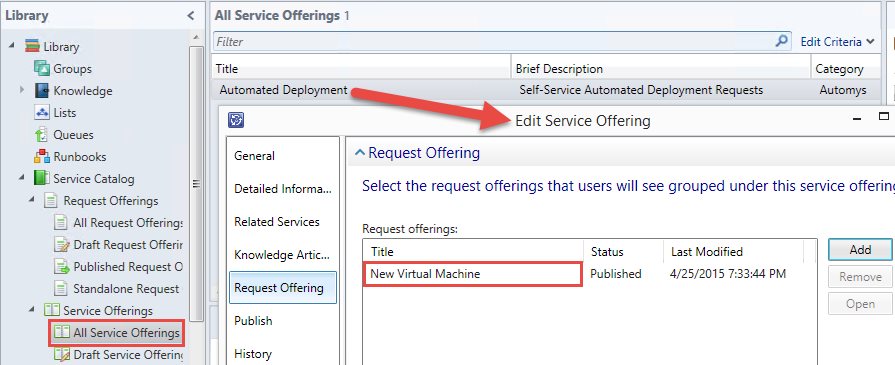
Task: Open the Detailed Information tab
Action: 283,188
